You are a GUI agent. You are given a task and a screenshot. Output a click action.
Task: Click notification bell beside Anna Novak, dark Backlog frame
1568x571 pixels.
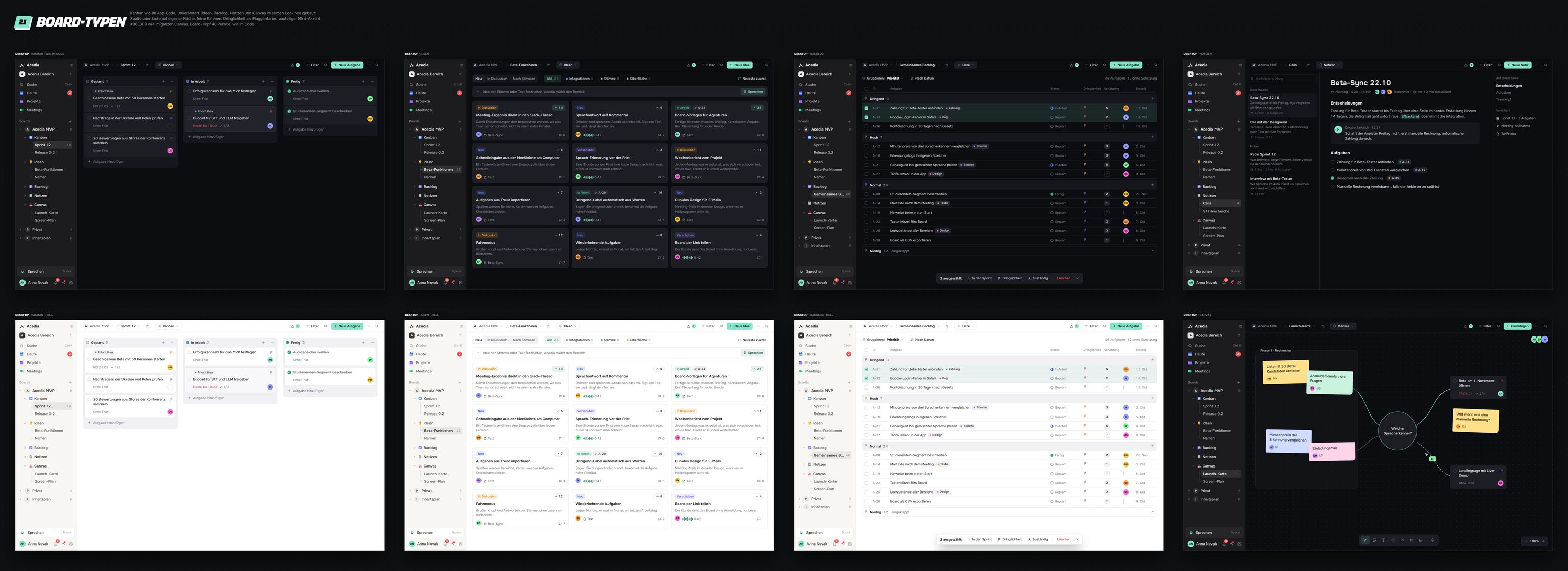pyautogui.click(x=834, y=283)
